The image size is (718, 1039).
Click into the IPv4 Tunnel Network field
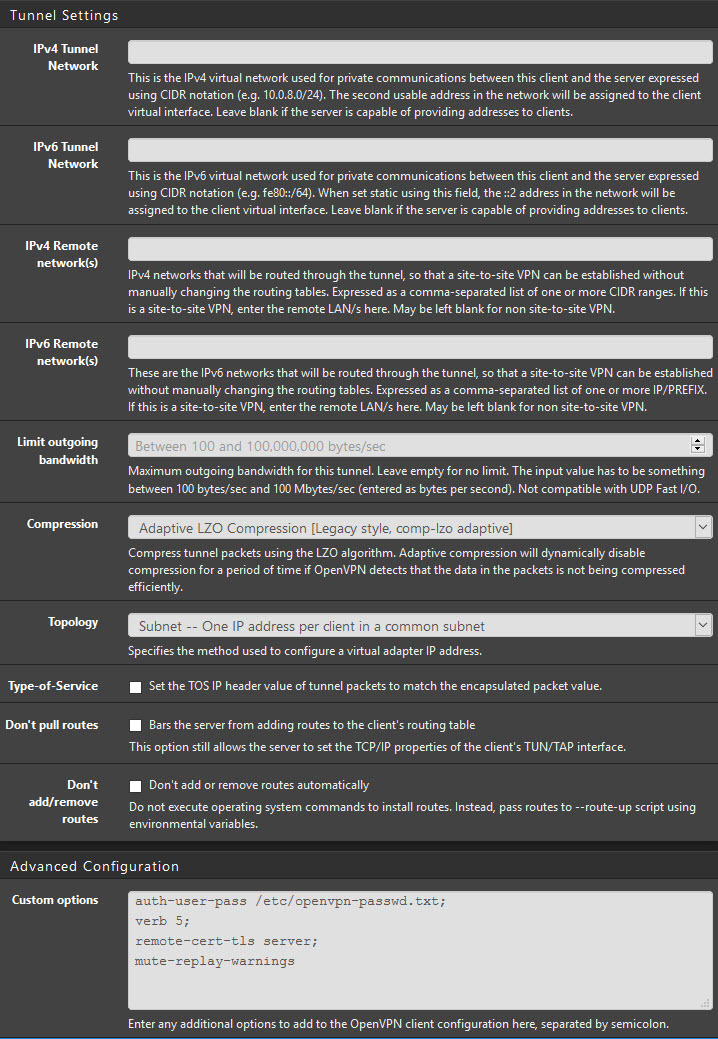(x=420, y=52)
